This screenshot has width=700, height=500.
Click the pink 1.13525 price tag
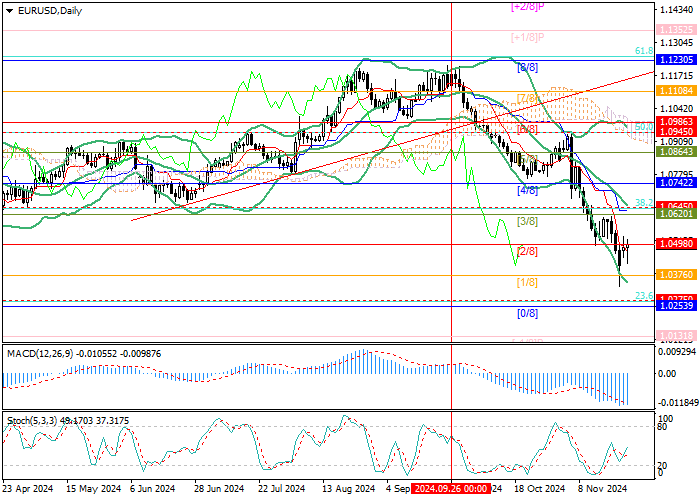click(x=677, y=30)
